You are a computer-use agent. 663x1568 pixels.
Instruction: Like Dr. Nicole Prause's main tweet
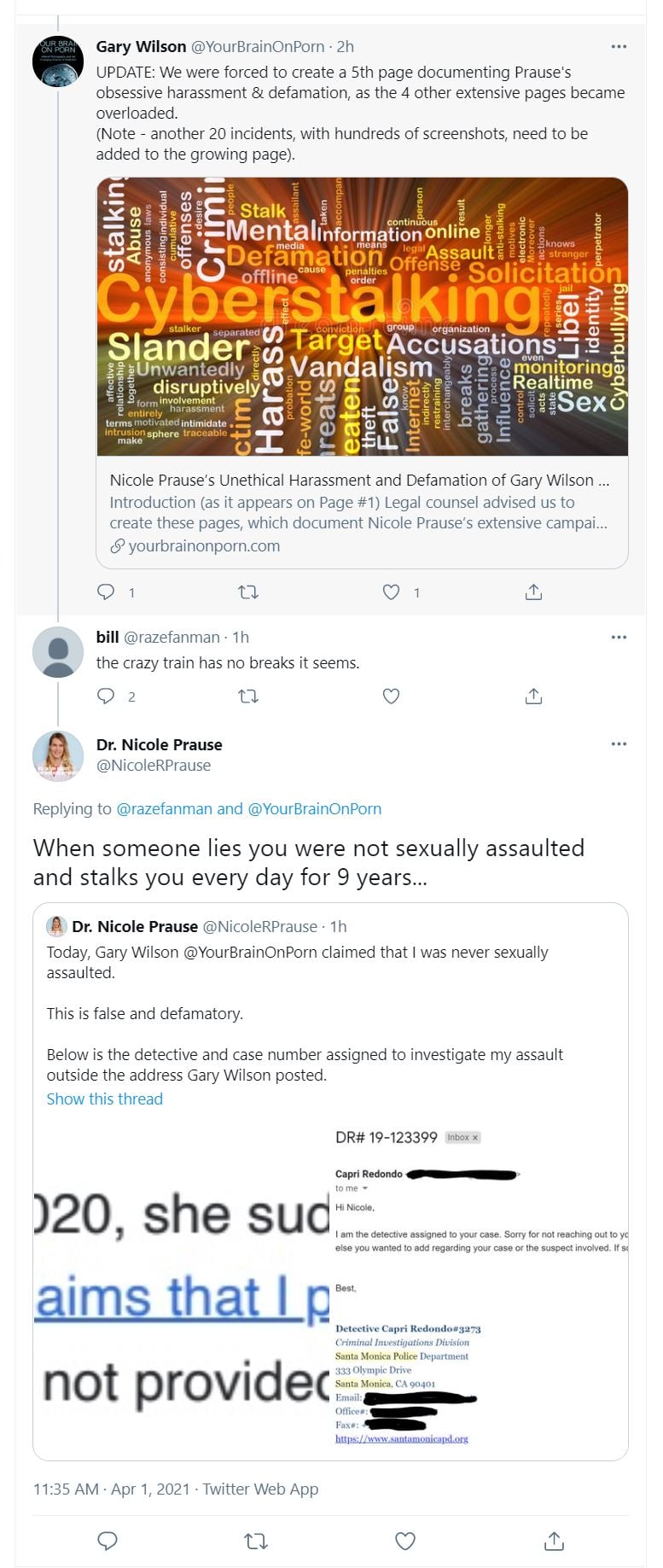[405, 1541]
